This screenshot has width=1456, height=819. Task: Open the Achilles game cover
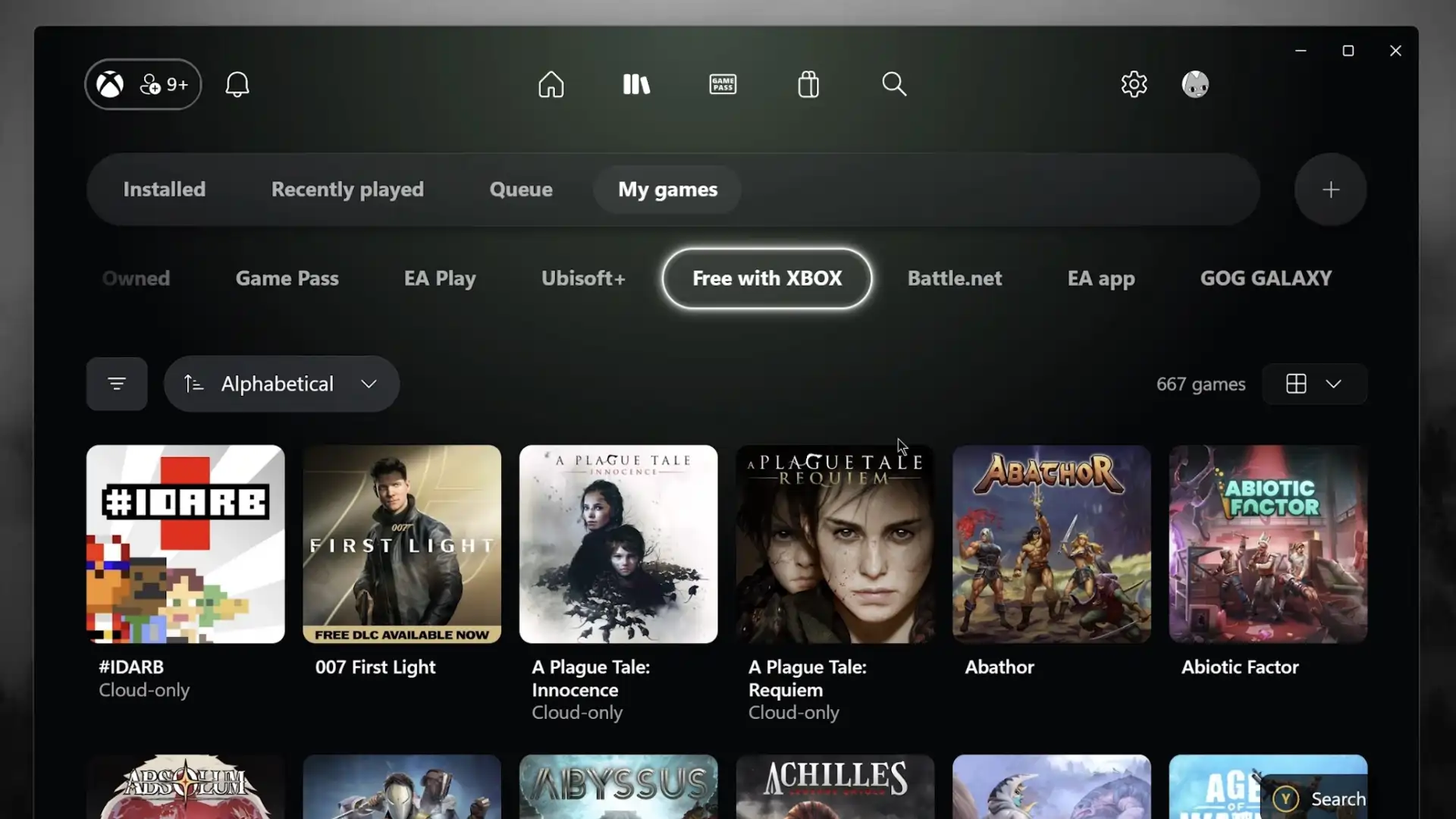[835, 786]
